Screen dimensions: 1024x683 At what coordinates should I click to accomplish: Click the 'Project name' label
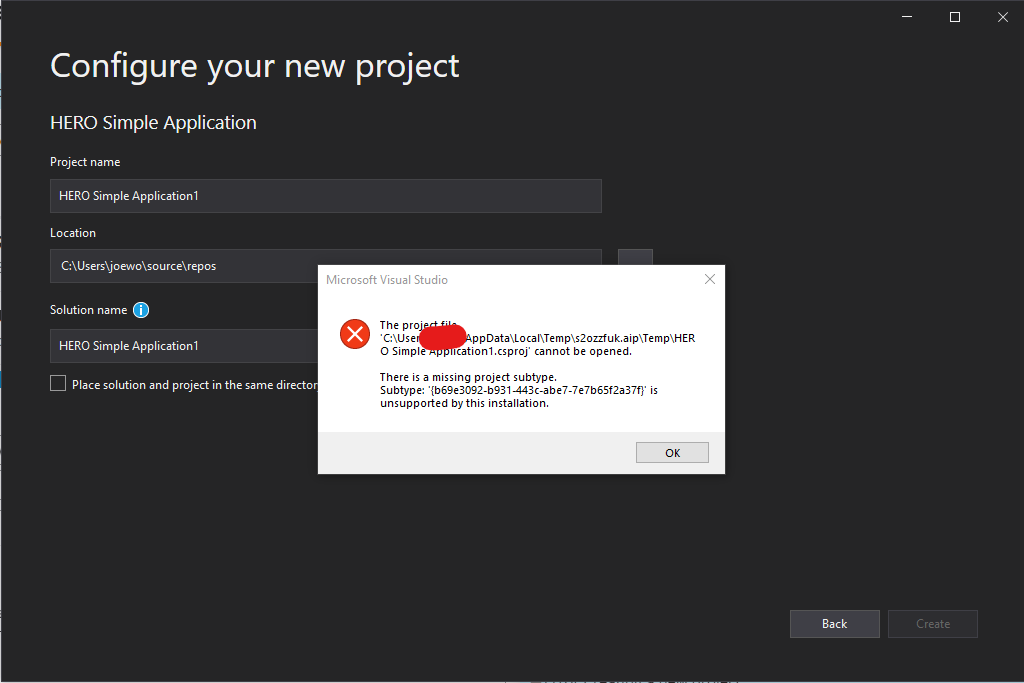tap(85, 162)
